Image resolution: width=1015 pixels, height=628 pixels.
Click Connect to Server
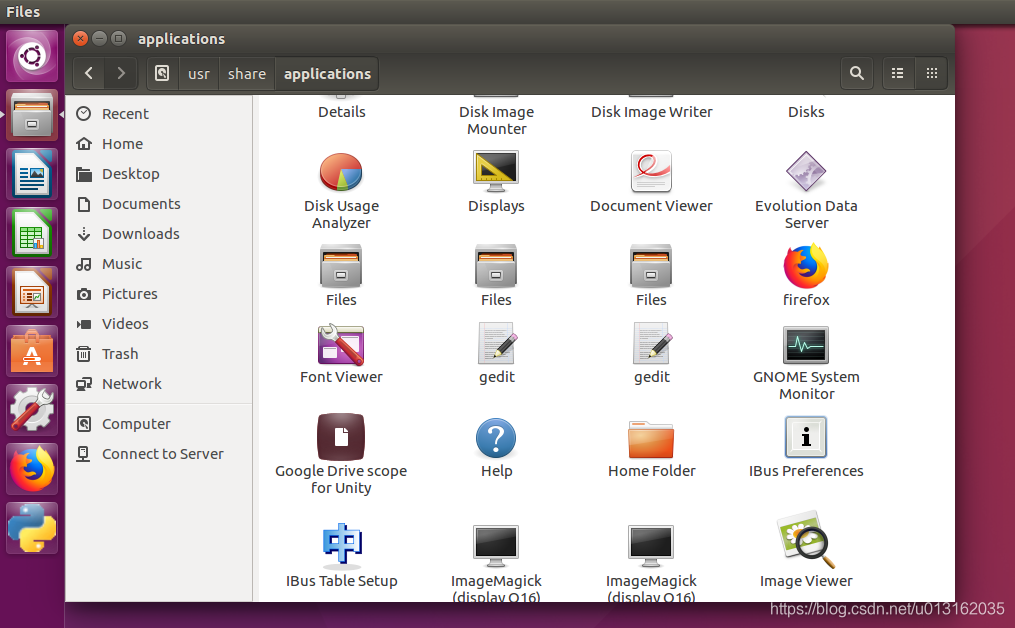(159, 454)
